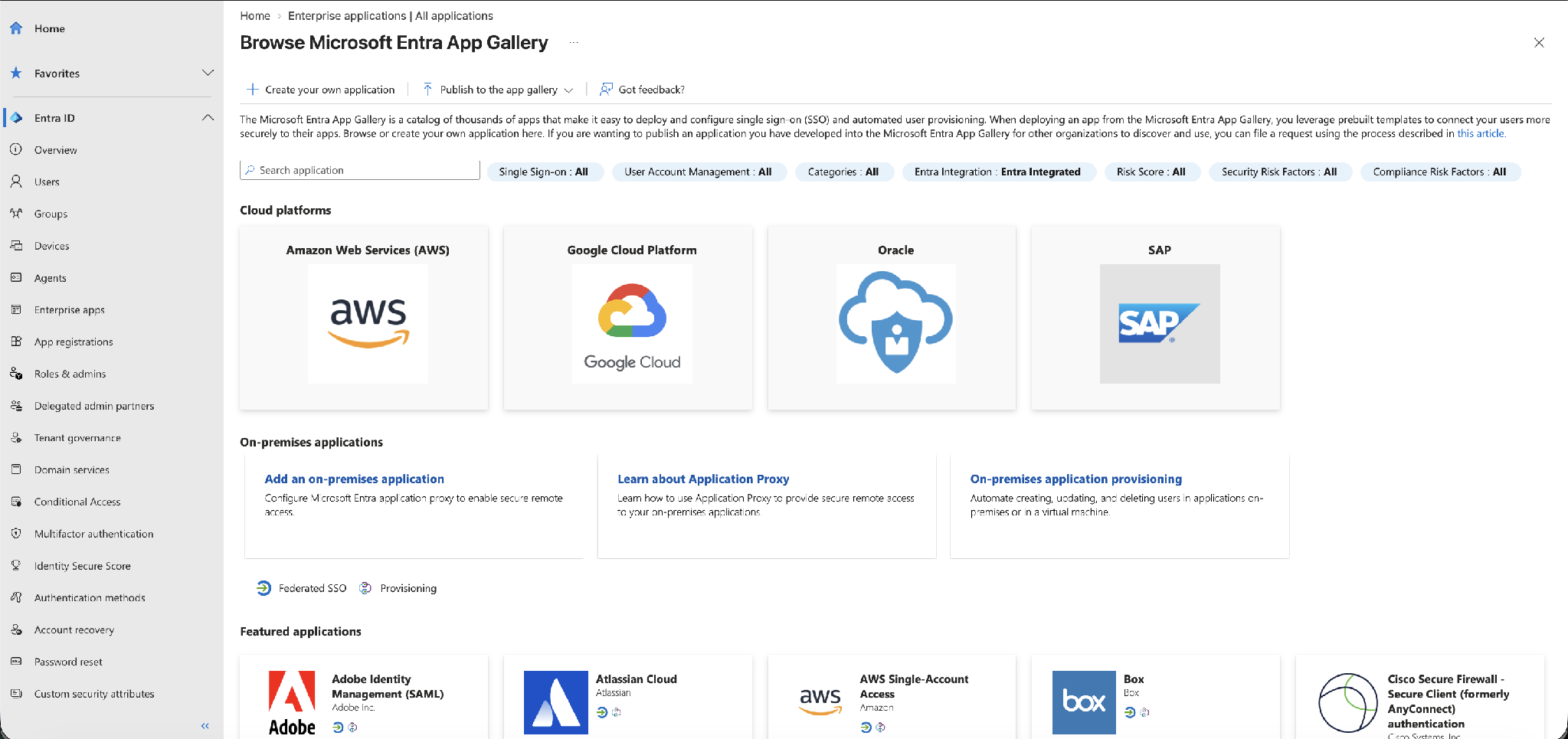Viewport: 1568px width, 739px height.
Task: Open Add an on-premises application link
Action: tap(355, 479)
